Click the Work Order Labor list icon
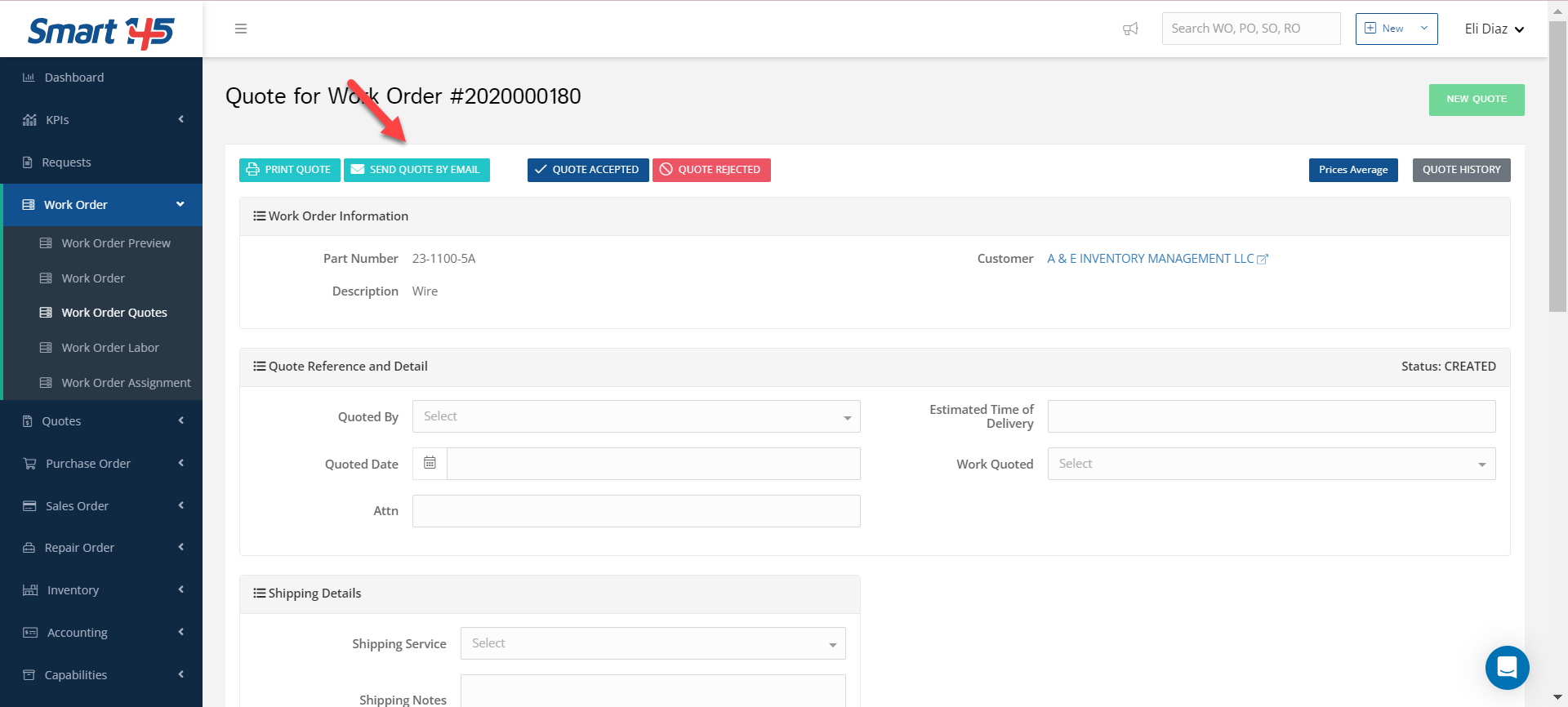Viewport: 1568px width, 707px height. tap(46, 348)
